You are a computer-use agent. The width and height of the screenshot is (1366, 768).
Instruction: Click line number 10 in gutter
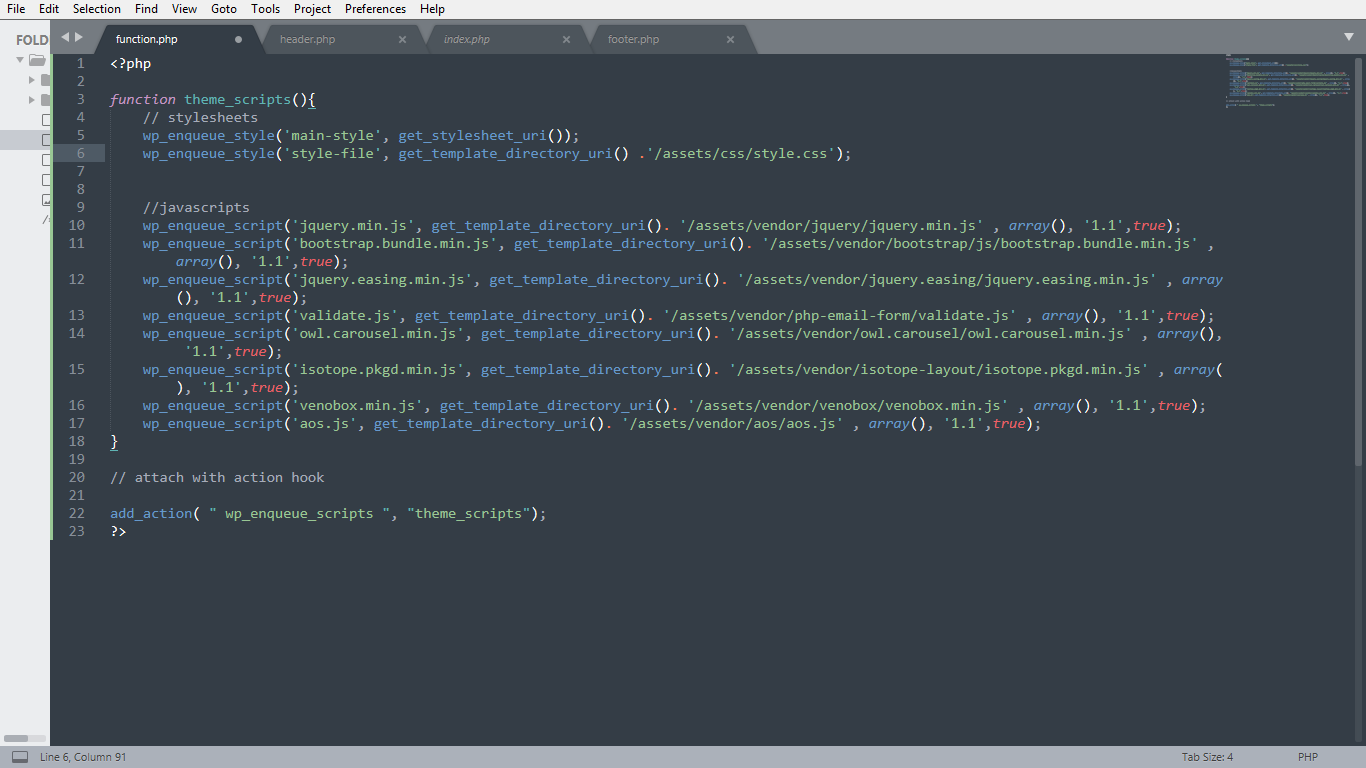[77, 225]
